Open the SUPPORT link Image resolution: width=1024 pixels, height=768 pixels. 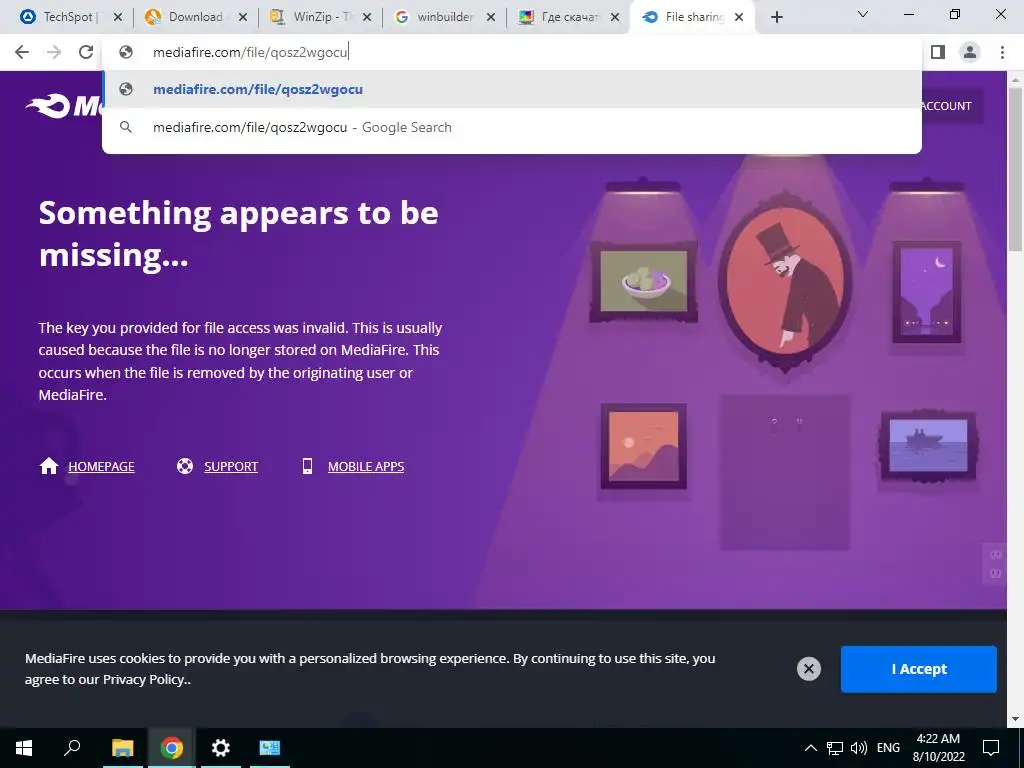pos(231,466)
